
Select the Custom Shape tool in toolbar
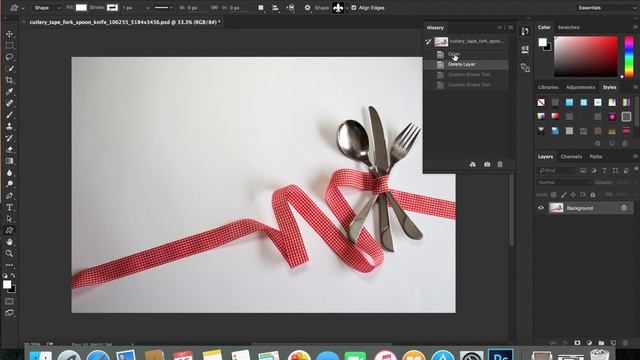click(x=9, y=230)
